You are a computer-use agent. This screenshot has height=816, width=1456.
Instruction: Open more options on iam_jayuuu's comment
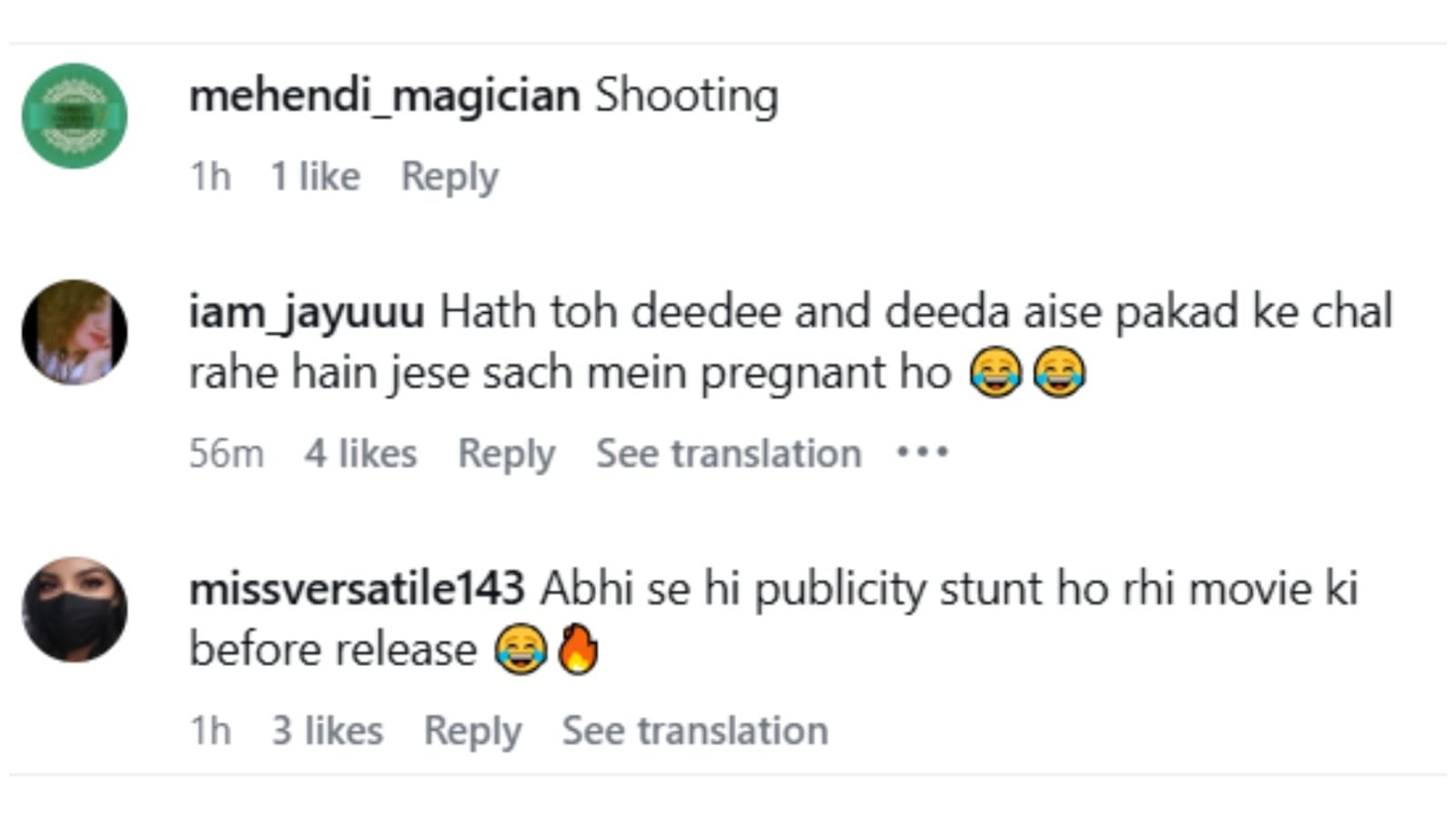922,451
